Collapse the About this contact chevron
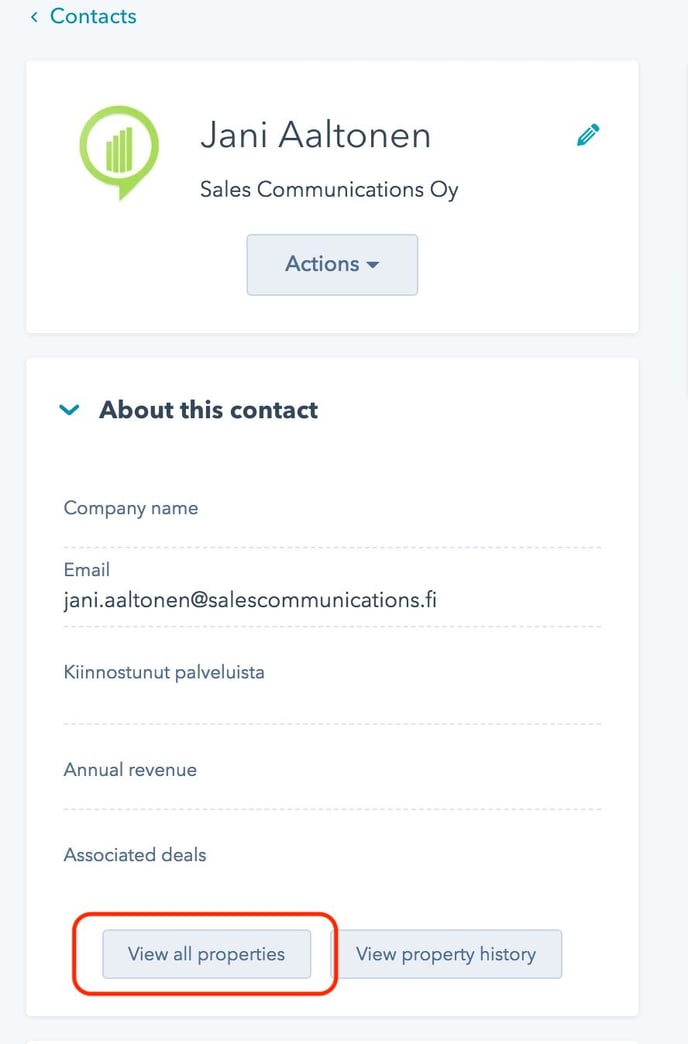 pyautogui.click(x=69, y=409)
